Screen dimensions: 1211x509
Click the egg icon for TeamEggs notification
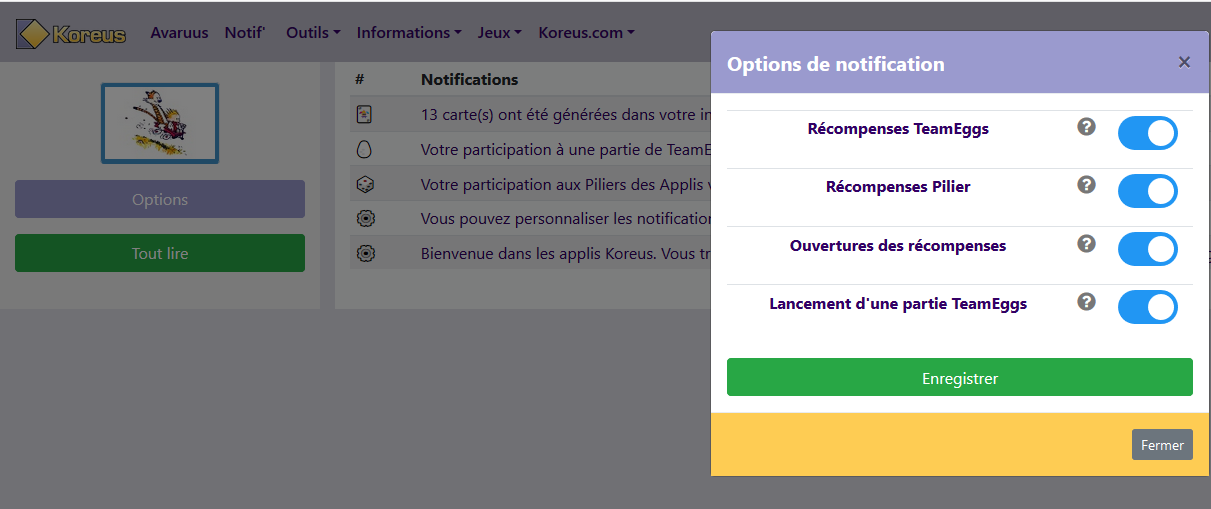[365, 149]
